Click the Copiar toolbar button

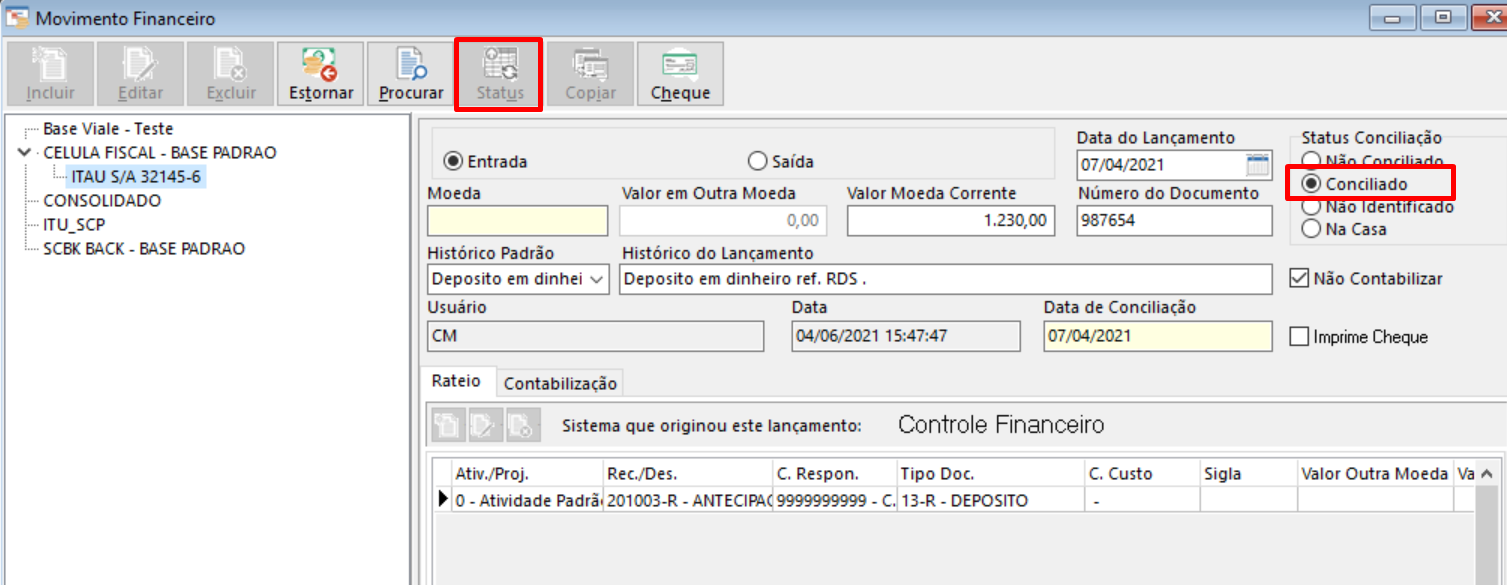point(590,74)
